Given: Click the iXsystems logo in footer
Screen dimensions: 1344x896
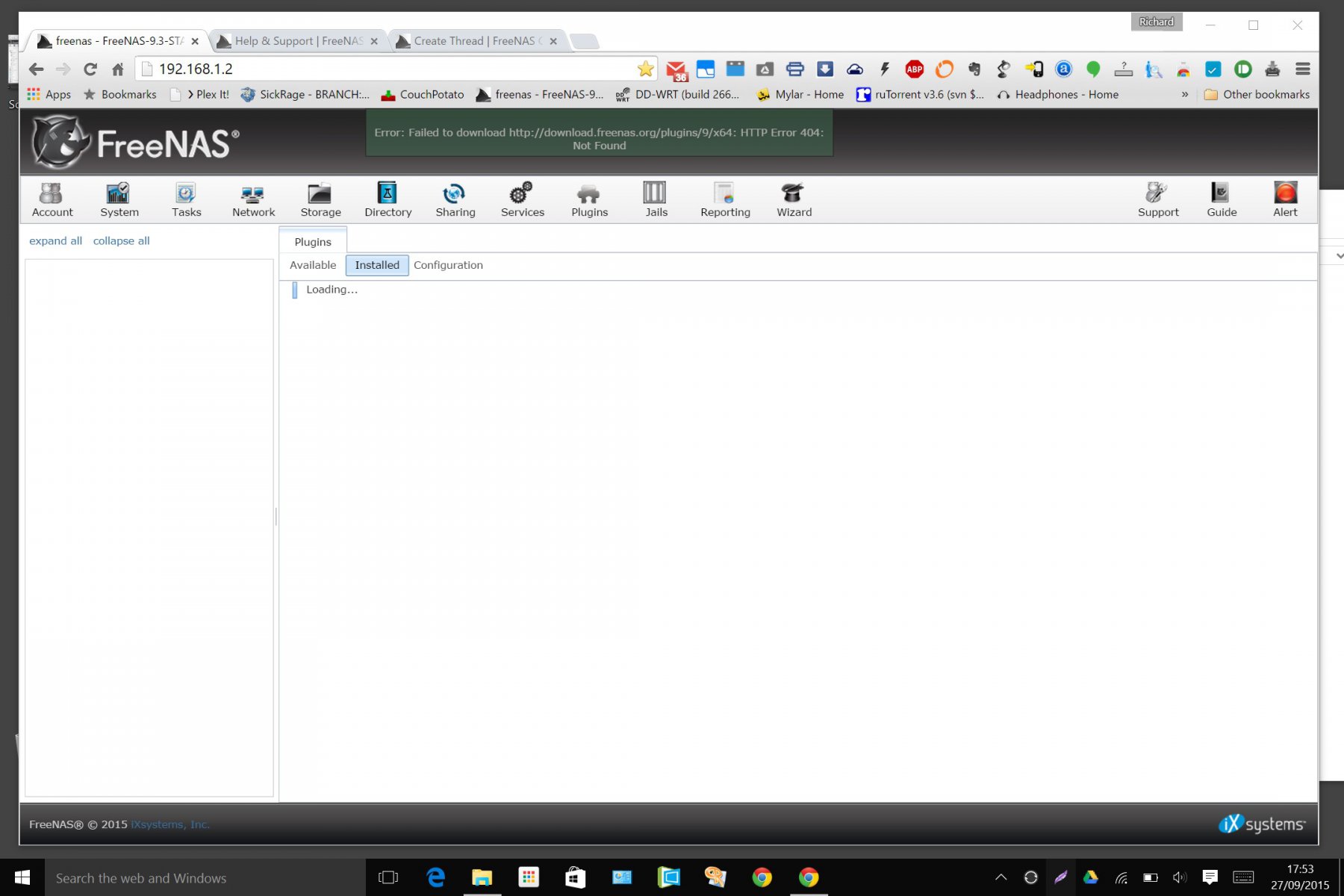Looking at the screenshot, I should (1262, 824).
